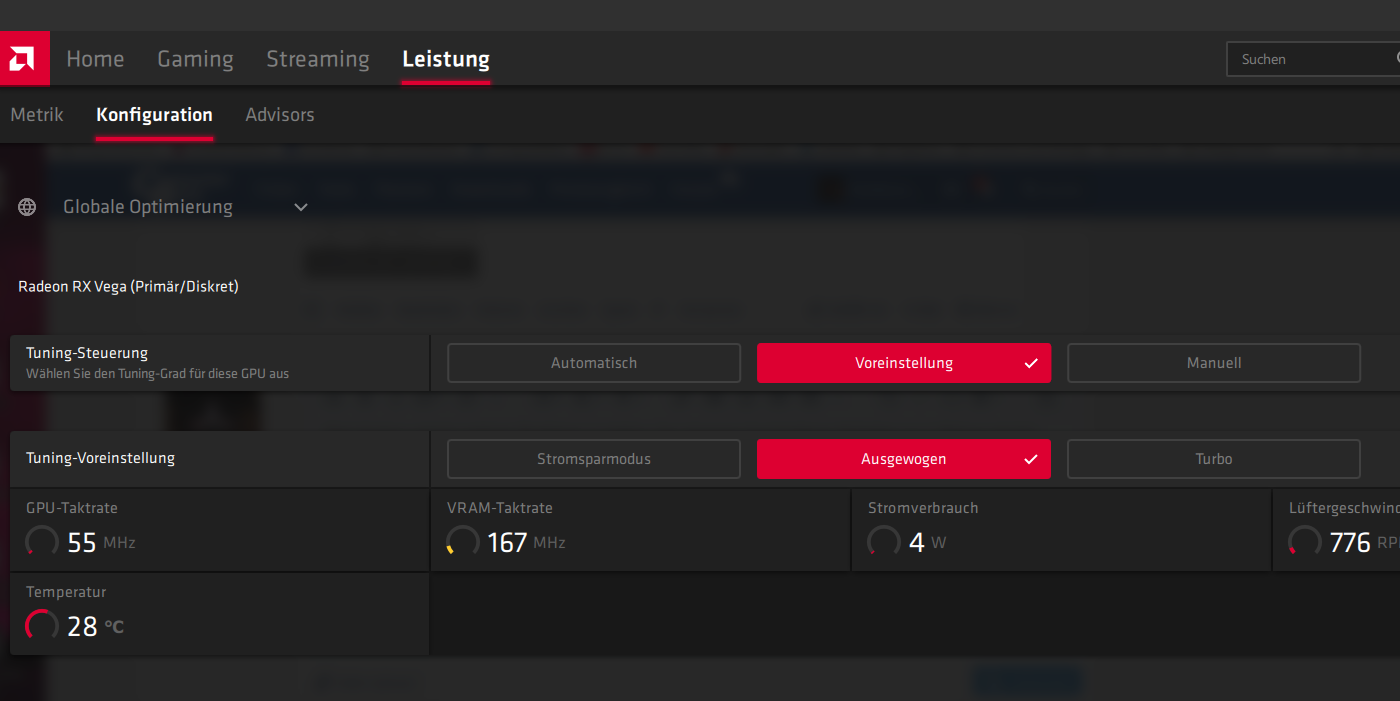
Task: Select Automatisch tuning control
Action: (594, 363)
